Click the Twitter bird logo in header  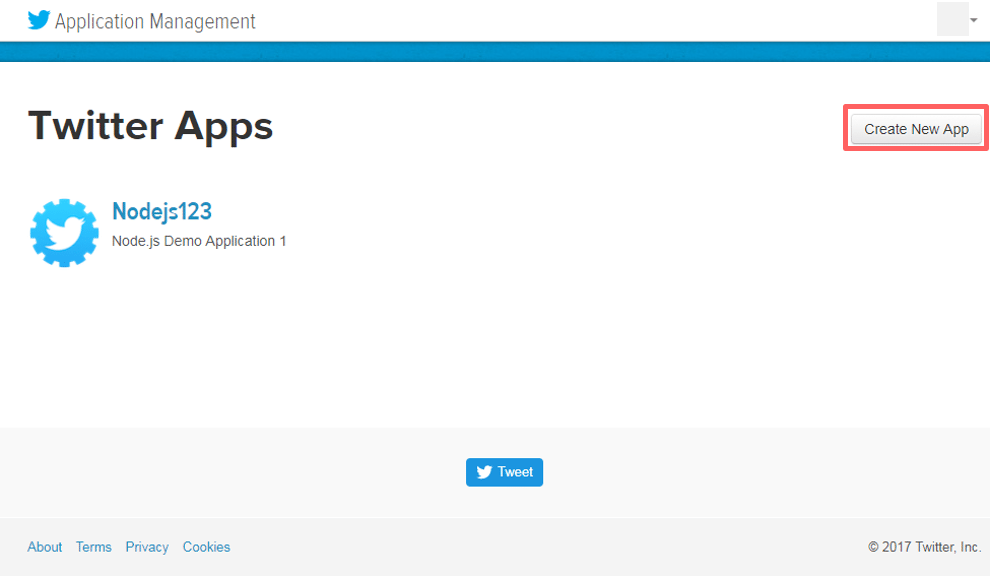(39, 20)
